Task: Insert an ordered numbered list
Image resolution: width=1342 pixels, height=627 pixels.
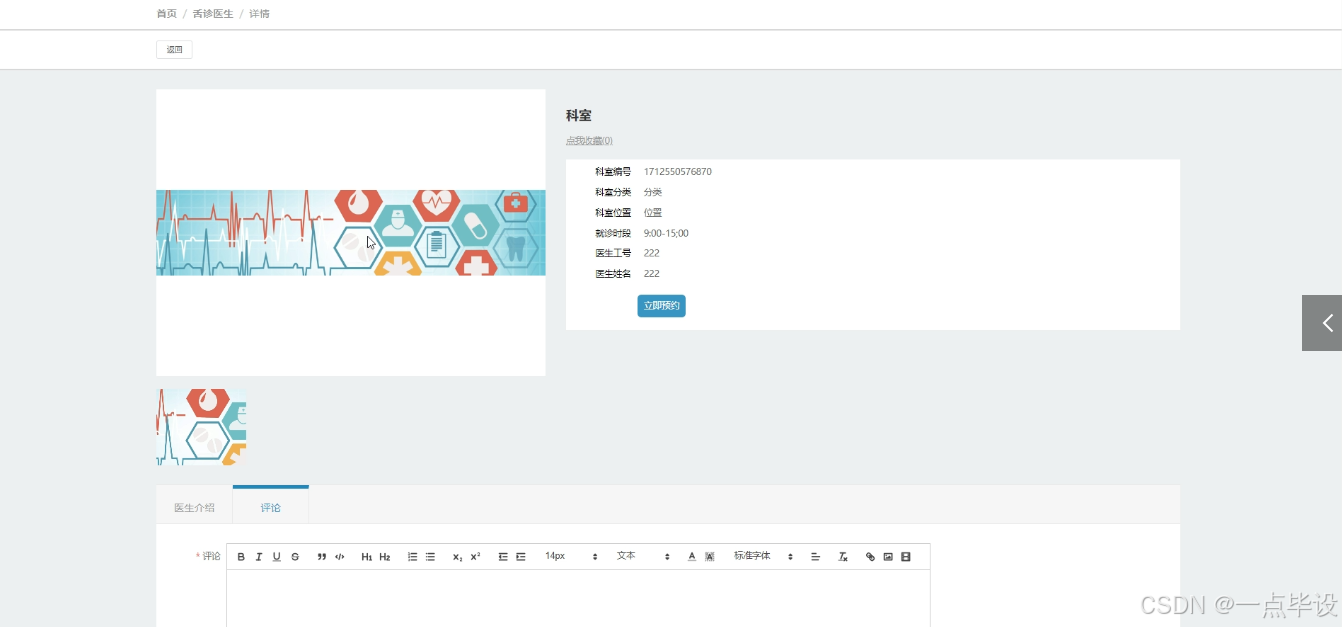Action: coord(412,557)
